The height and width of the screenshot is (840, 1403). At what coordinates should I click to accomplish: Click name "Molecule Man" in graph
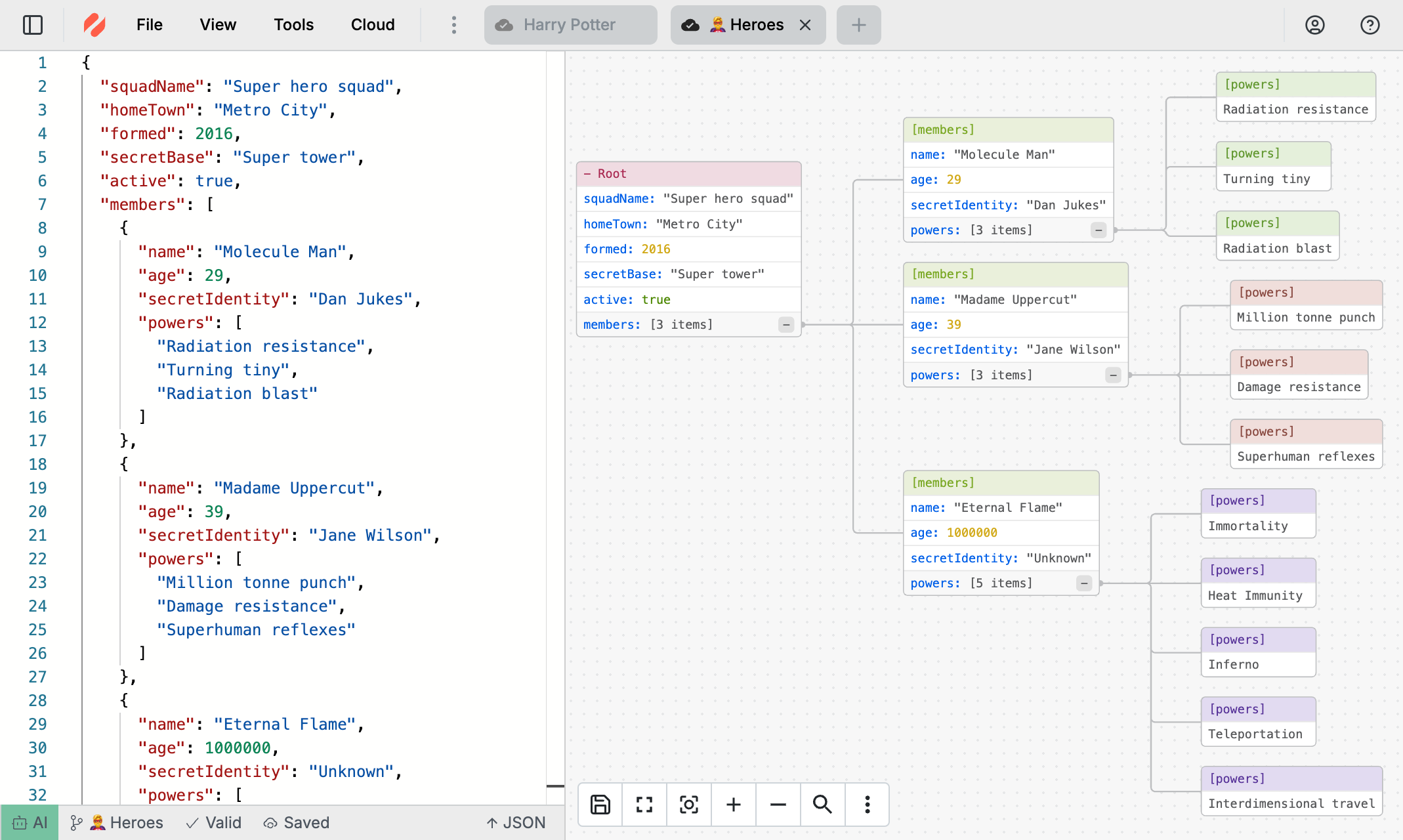tap(1008, 155)
